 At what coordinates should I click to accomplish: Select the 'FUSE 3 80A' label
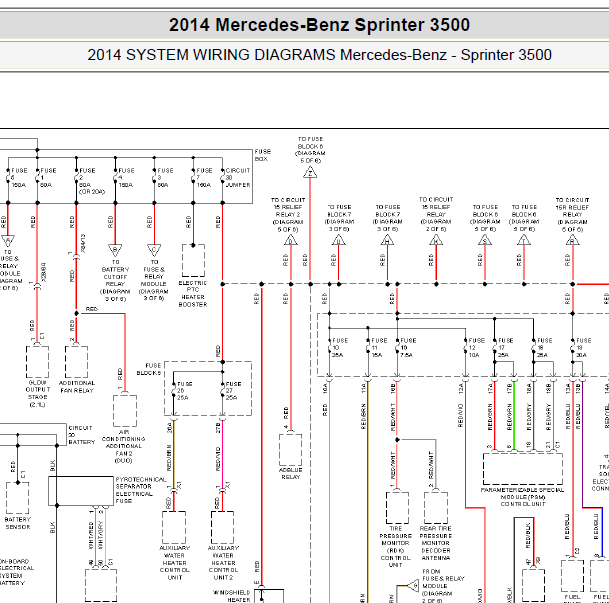(165, 178)
